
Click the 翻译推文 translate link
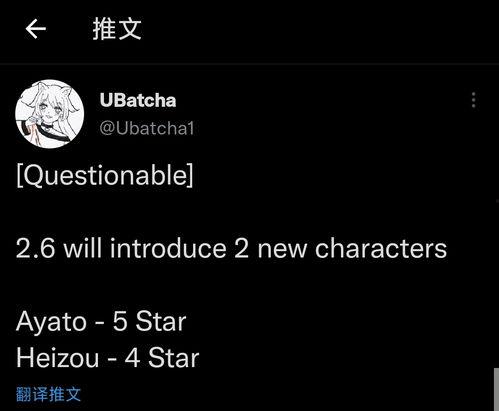point(48,394)
